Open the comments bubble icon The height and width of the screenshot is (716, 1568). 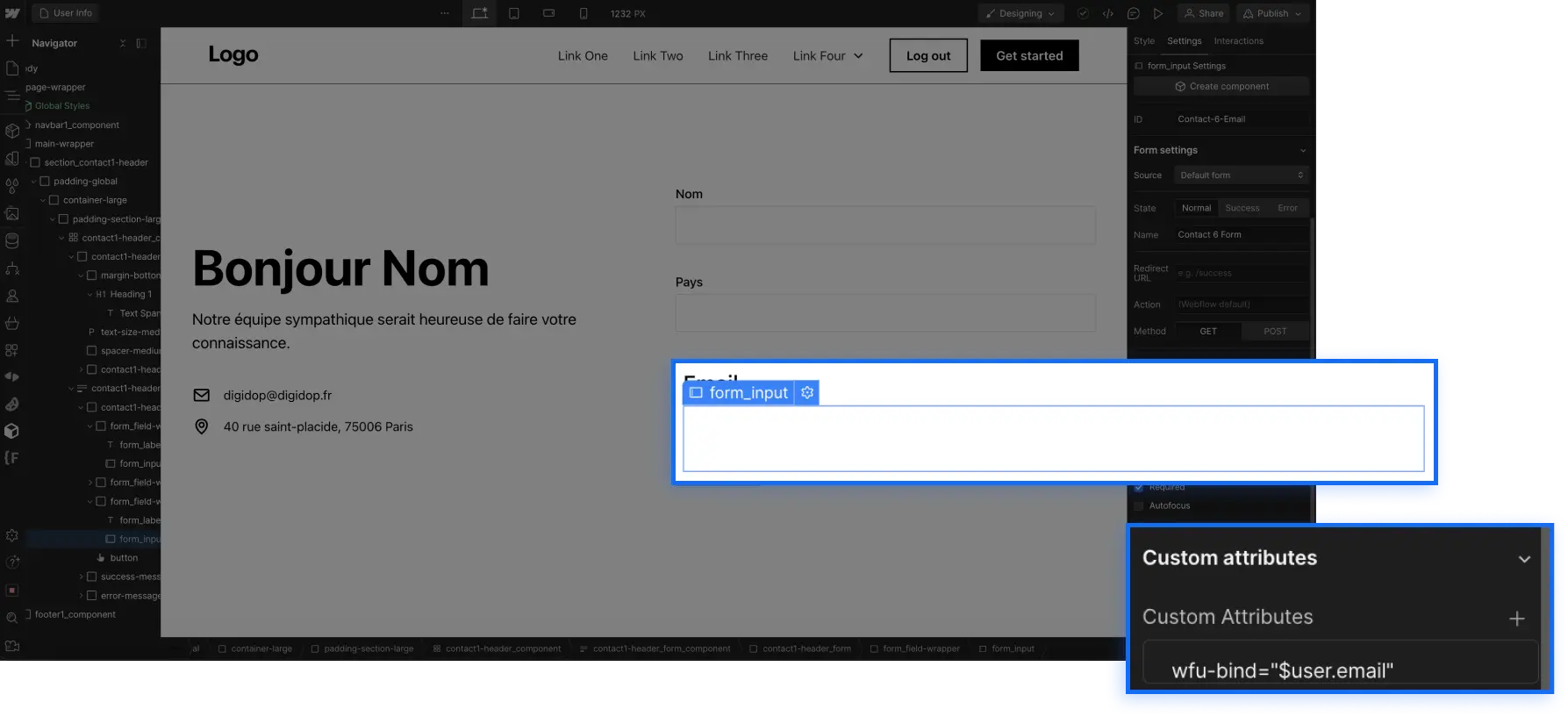tap(1134, 13)
